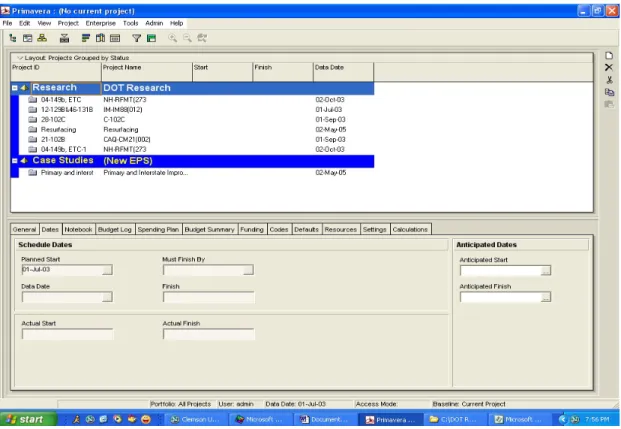Click the print/export toolbar icon
The image size is (621, 429).
[64, 38]
